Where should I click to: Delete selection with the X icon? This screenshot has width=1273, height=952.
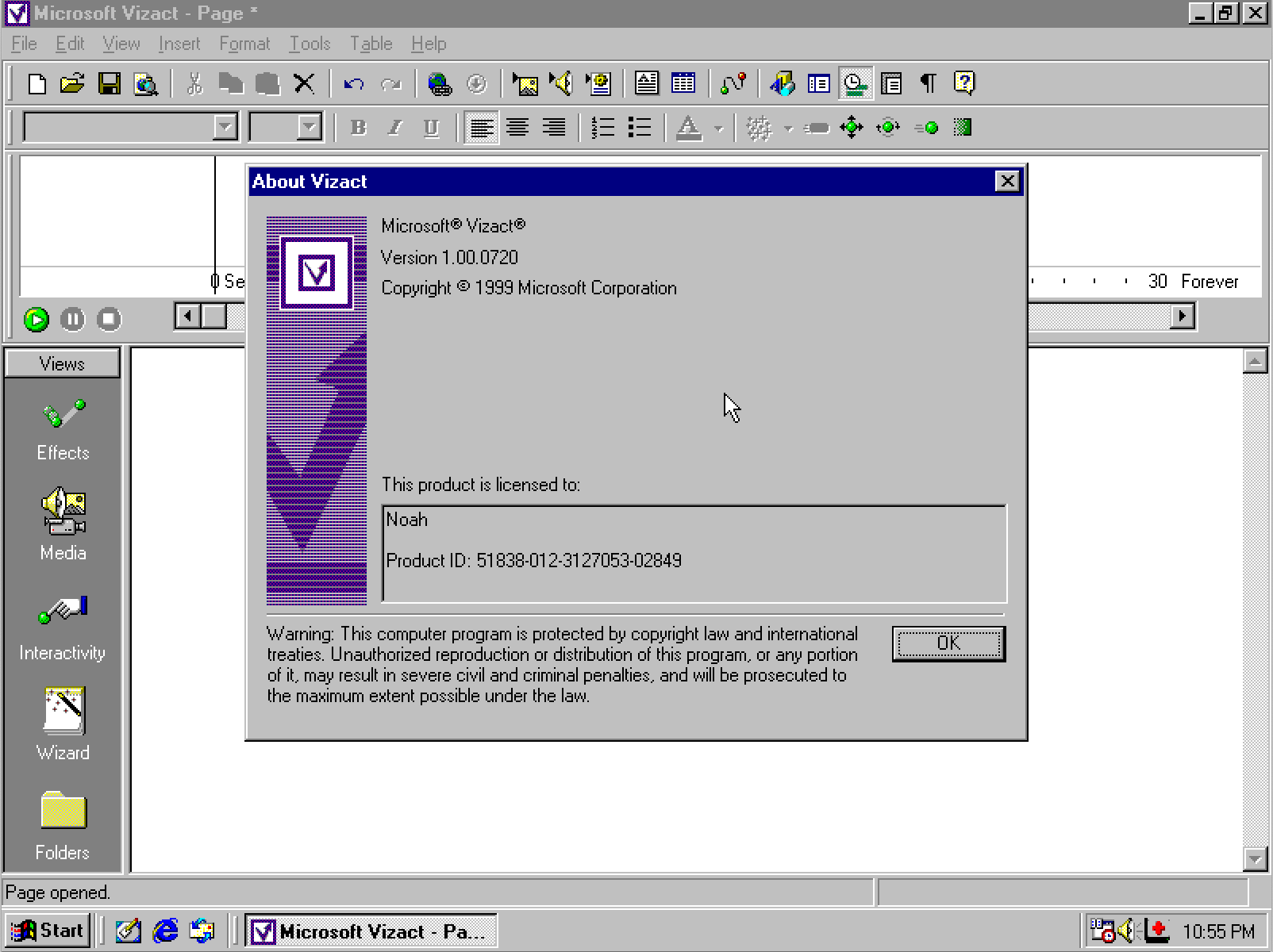click(304, 83)
